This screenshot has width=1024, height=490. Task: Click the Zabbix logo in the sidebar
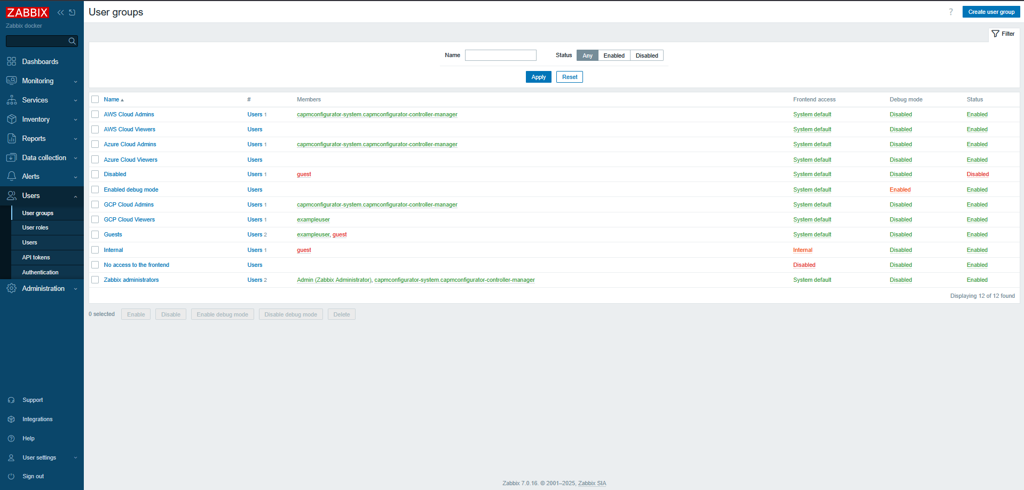pos(28,13)
